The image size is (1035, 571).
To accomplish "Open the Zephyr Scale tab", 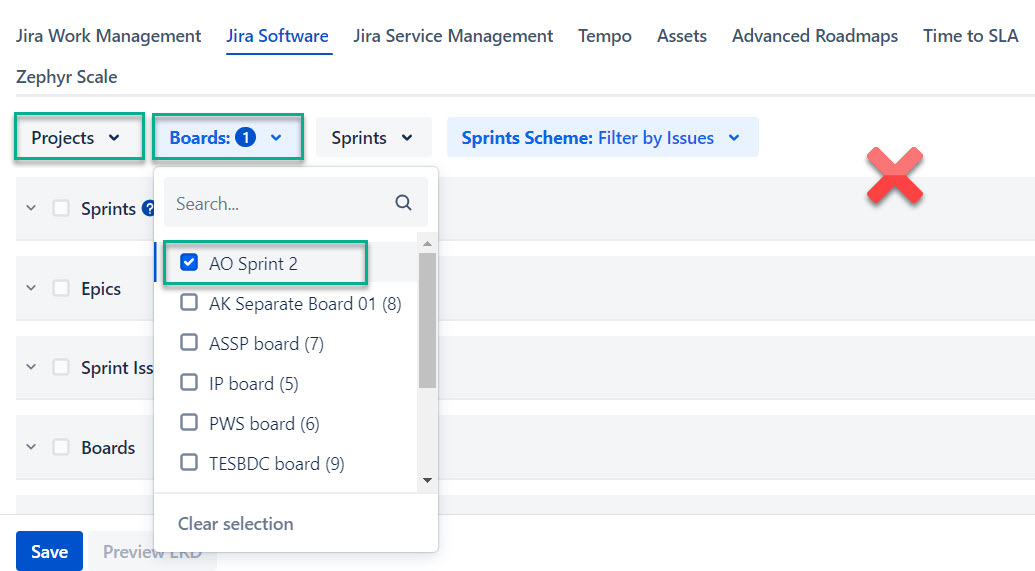I will (66, 77).
